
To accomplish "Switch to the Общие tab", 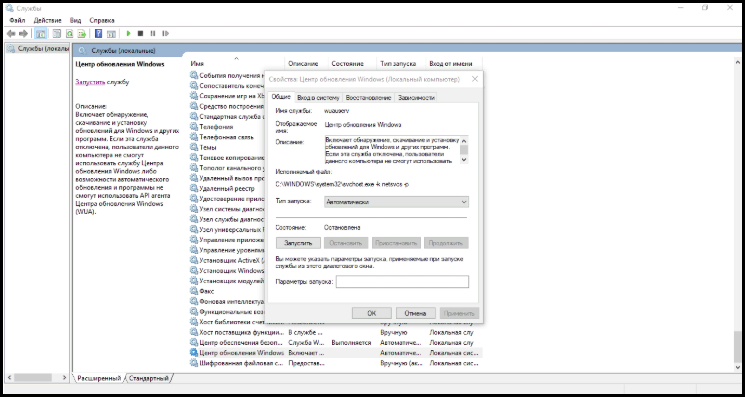I will pyautogui.click(x=281, y=97).
